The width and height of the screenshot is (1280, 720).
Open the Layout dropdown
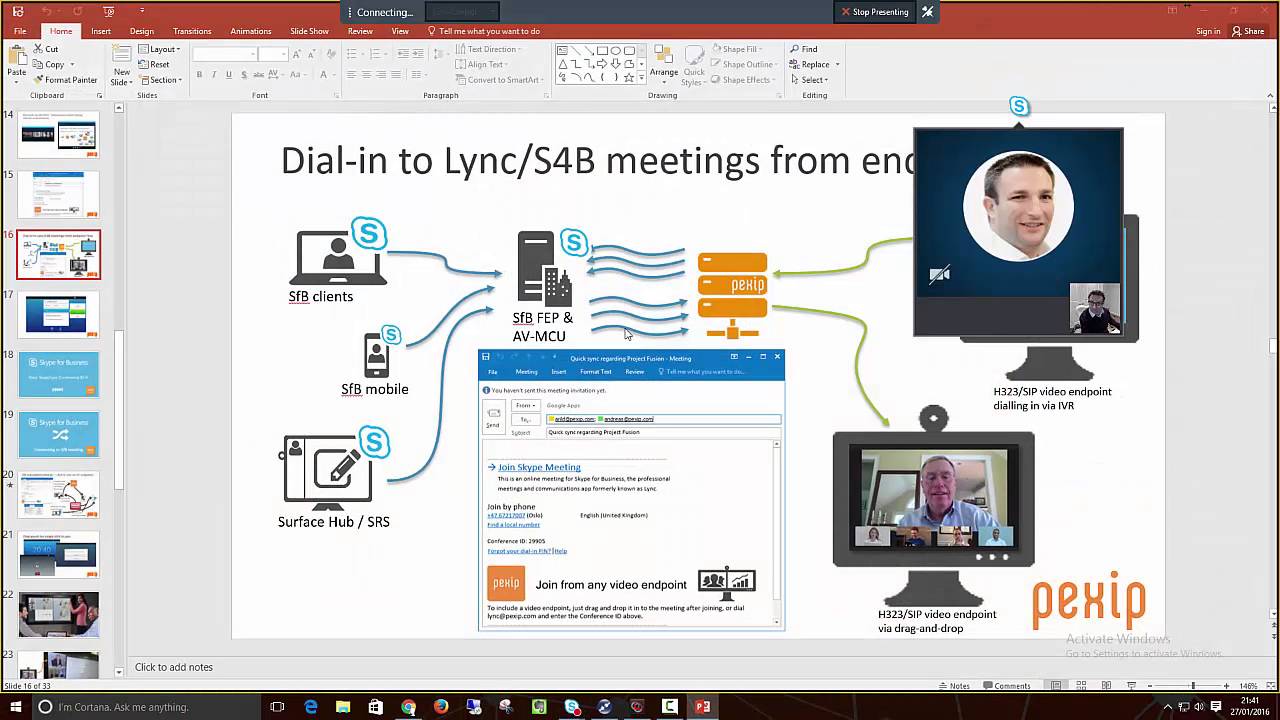[x=159, y=49]
